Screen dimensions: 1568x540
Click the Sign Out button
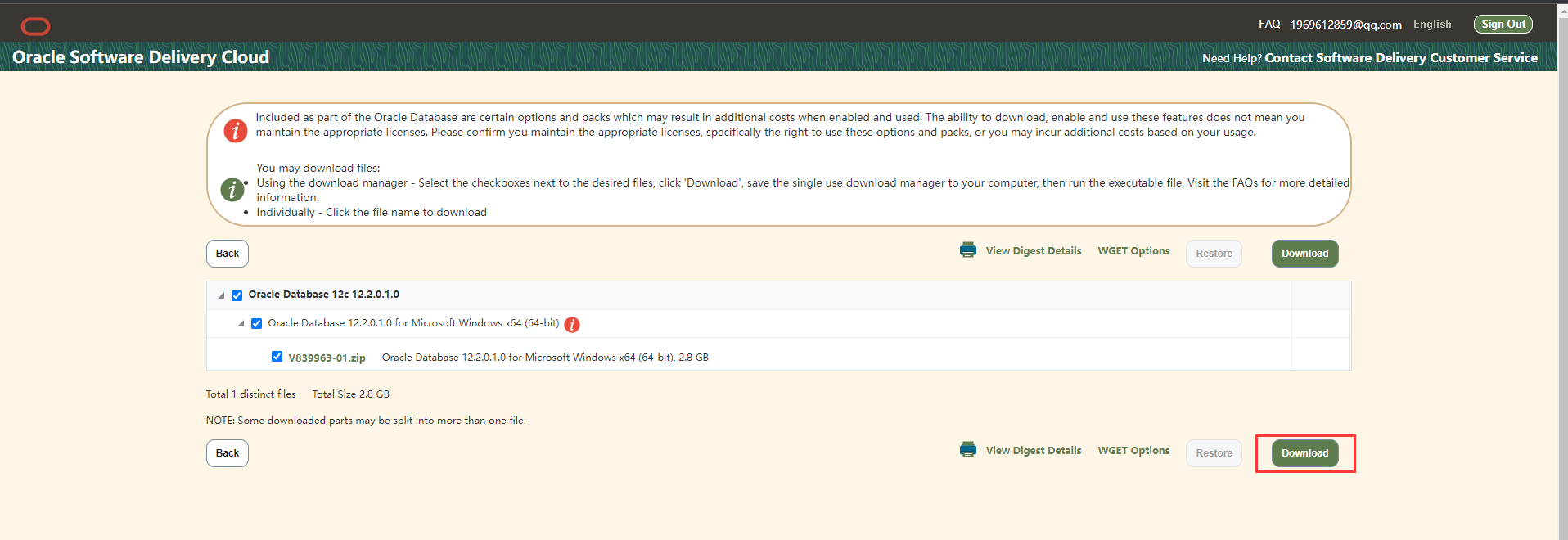coord(1503,25)
